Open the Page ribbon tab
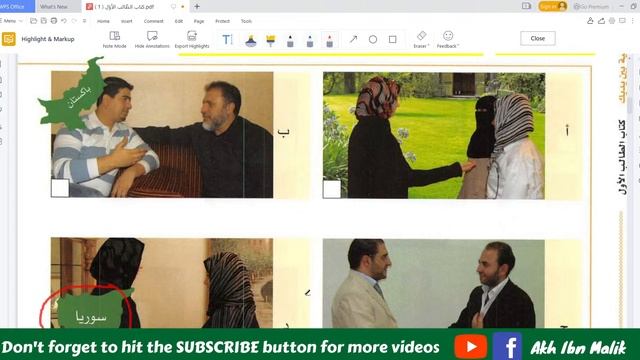The image size is (640, 360). [x=199, y=21]
